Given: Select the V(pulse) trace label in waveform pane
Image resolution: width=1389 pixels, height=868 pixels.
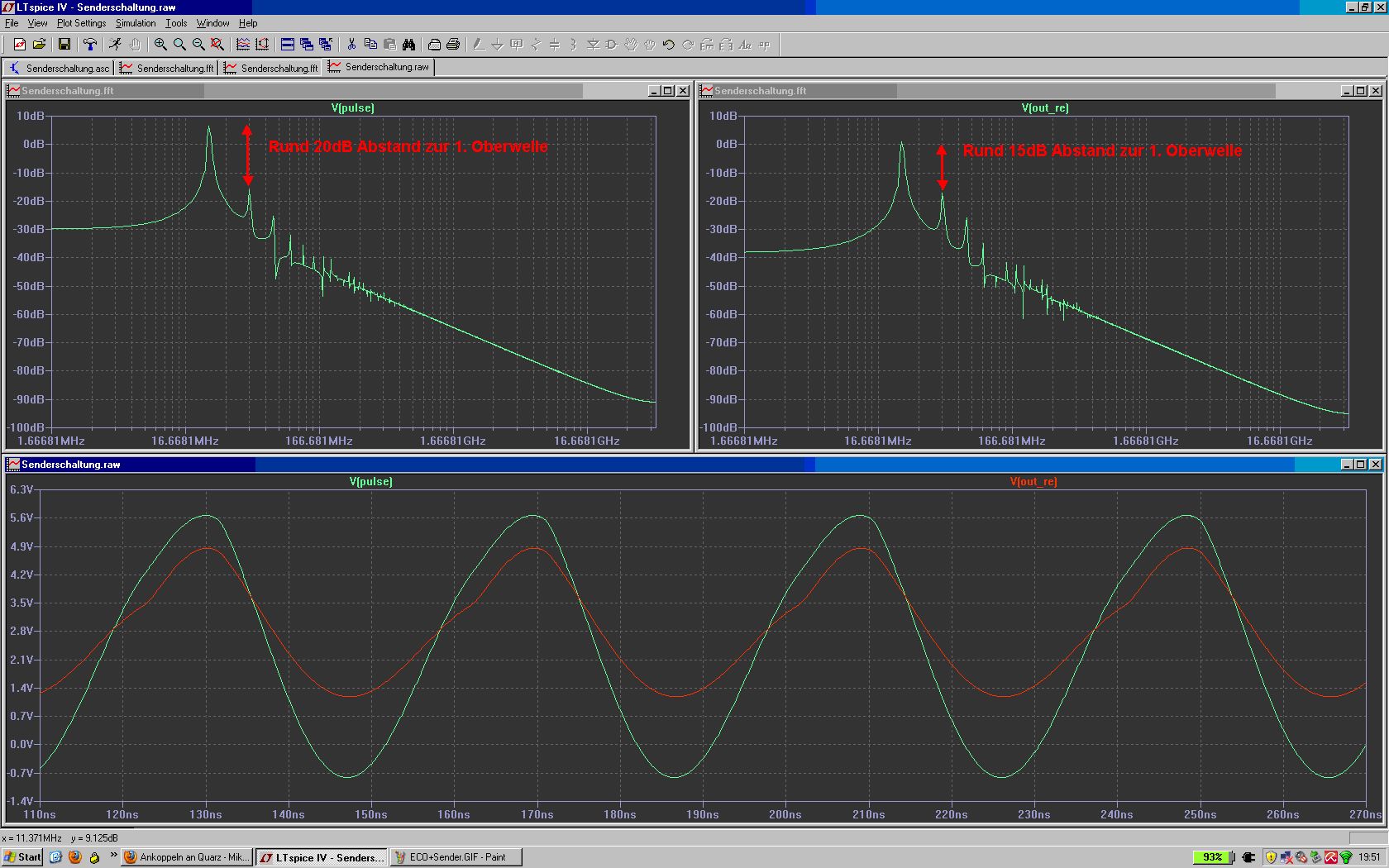Looking at the screenshot, I should [x=370, y=481].
